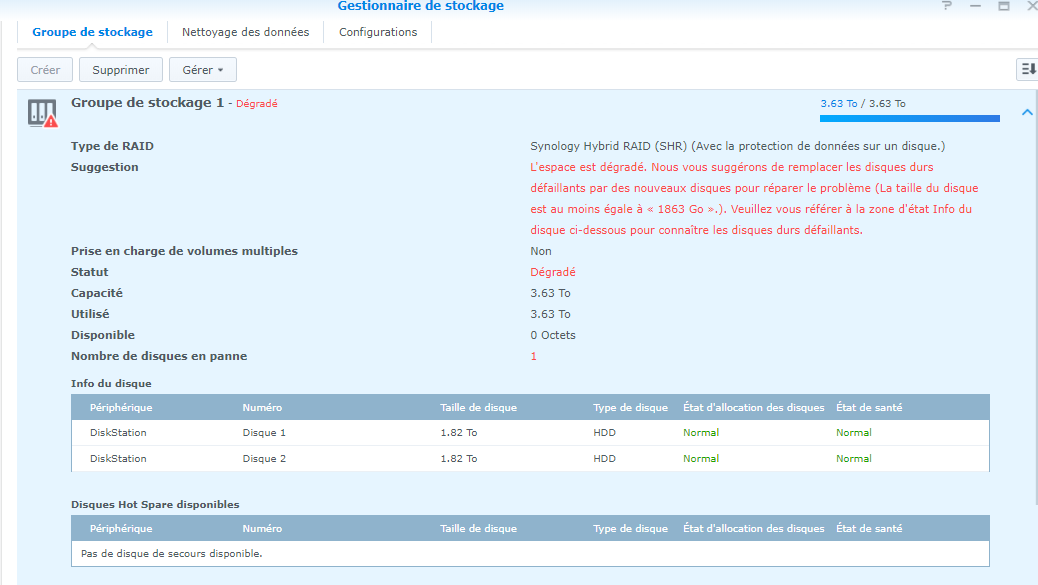Collapse the Groupe de stockage 1 panel
1038x585 pixels.
point(1027,113)
